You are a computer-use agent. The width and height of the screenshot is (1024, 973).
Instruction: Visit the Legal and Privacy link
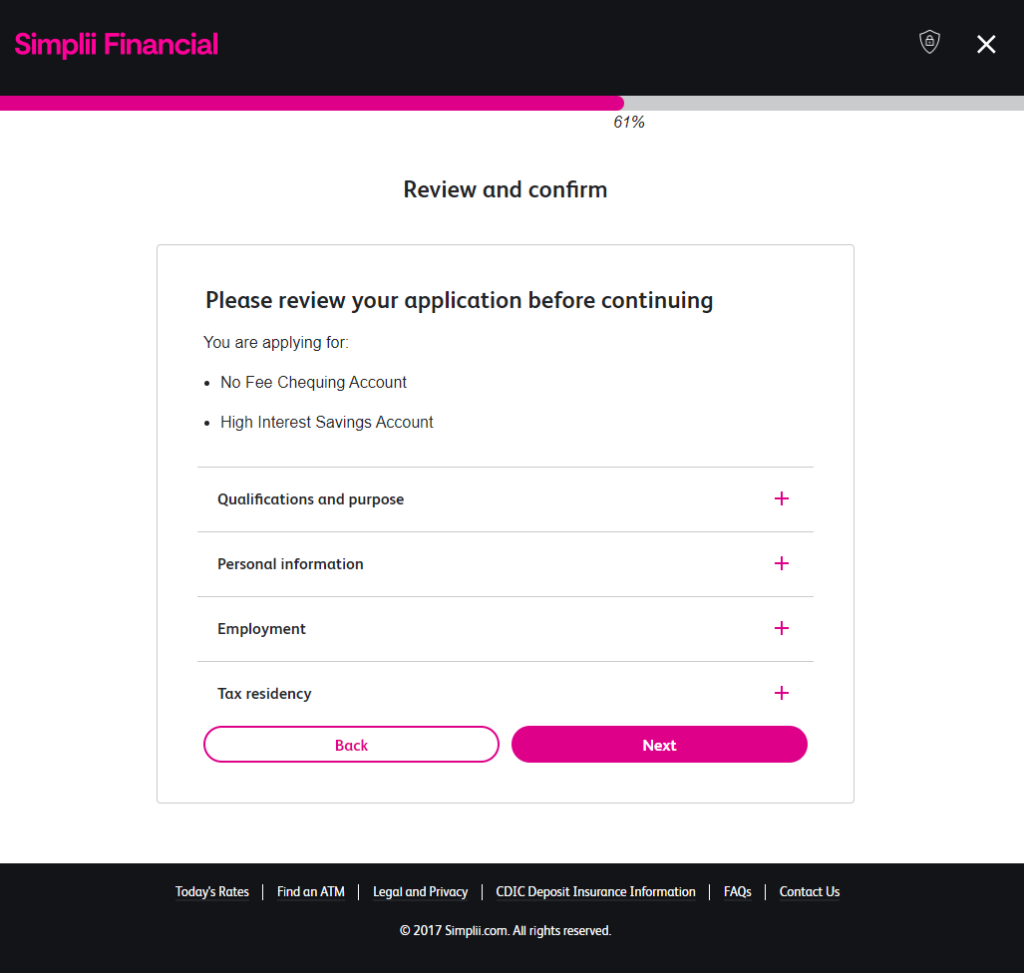click(x=420, y=892)
